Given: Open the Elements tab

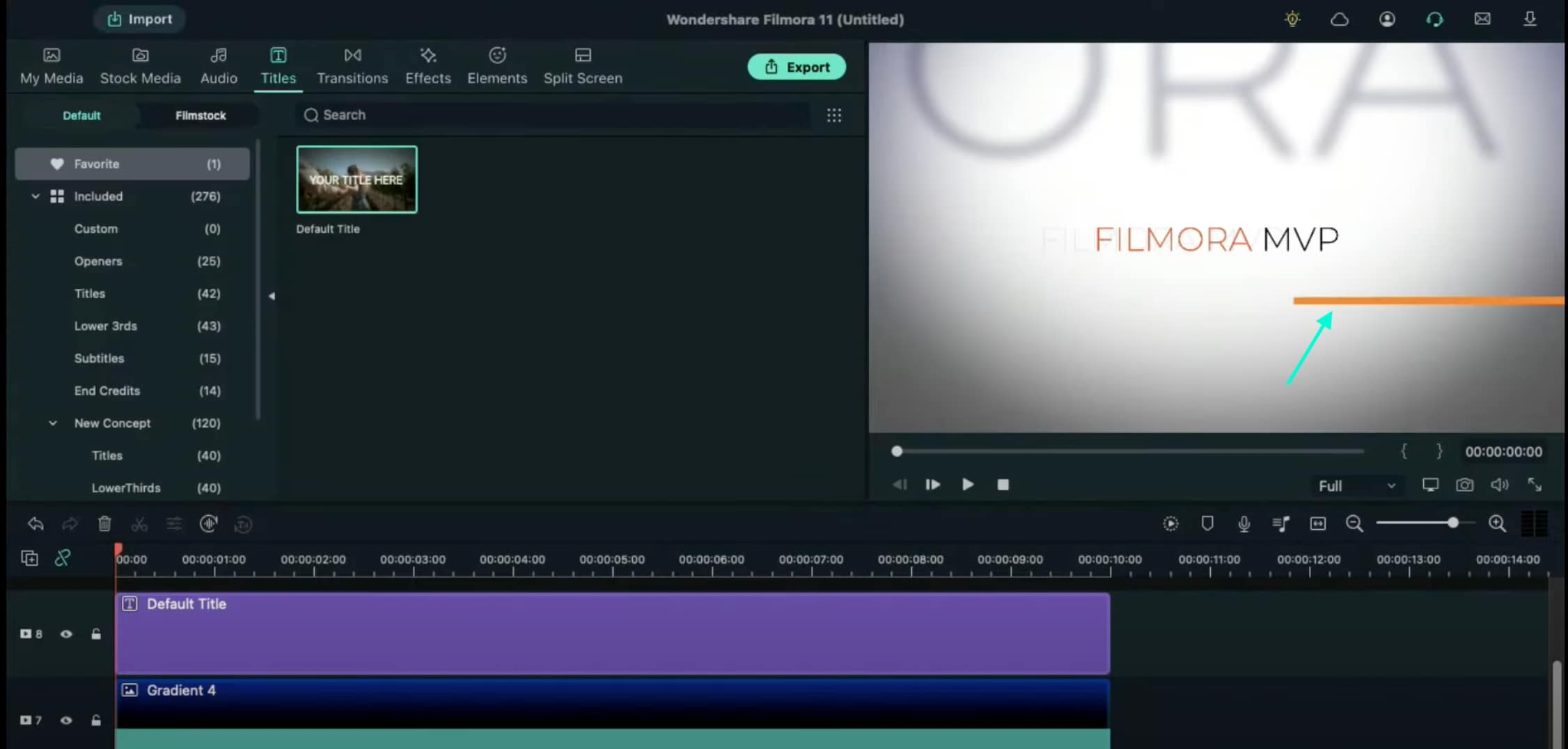Looking at the screenshot, I should point(497,66).
